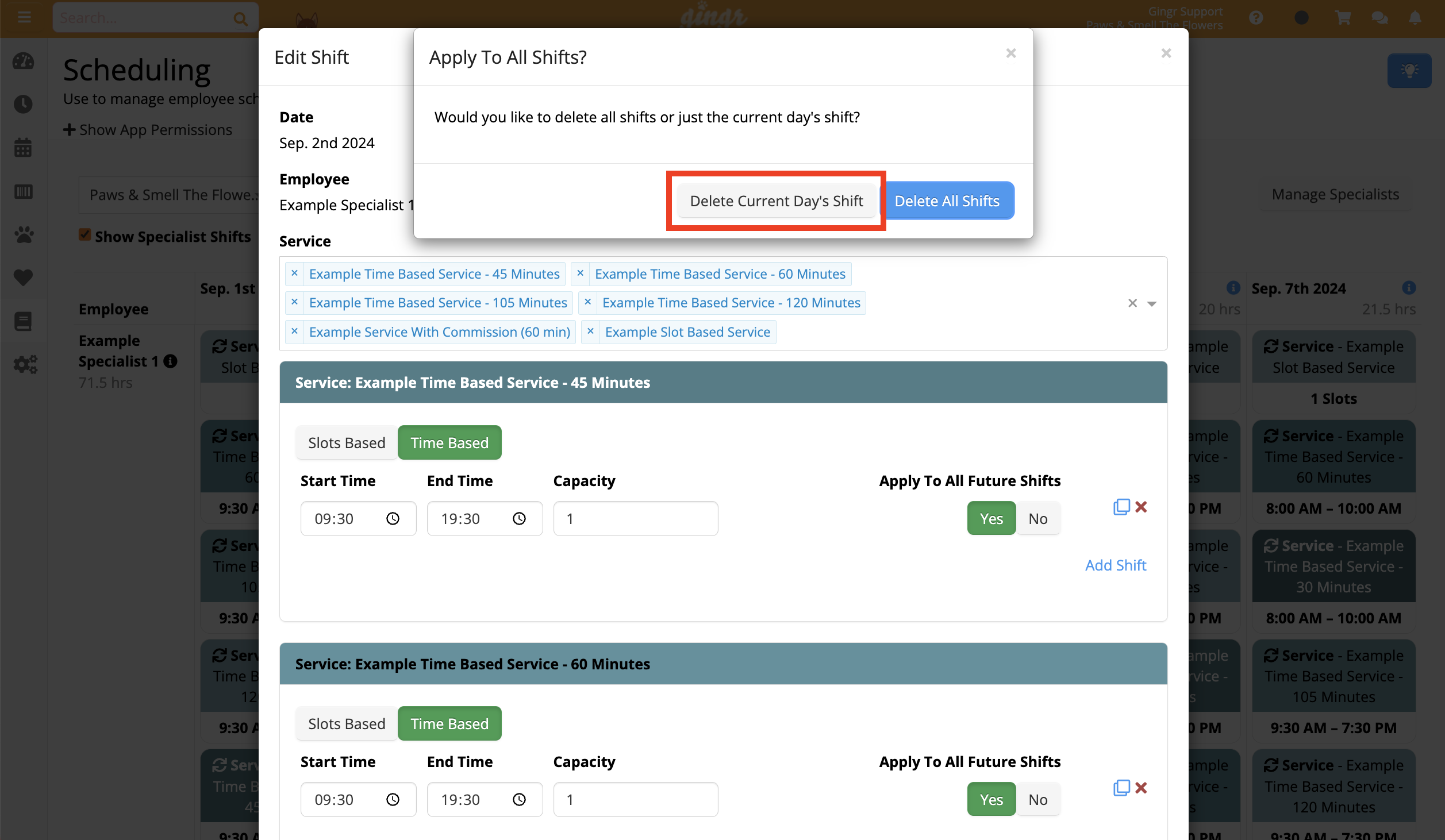Click Capacity field of 45 Minutes service
This screenshot has width=1445, height=840.
click(x=635, y=518)
